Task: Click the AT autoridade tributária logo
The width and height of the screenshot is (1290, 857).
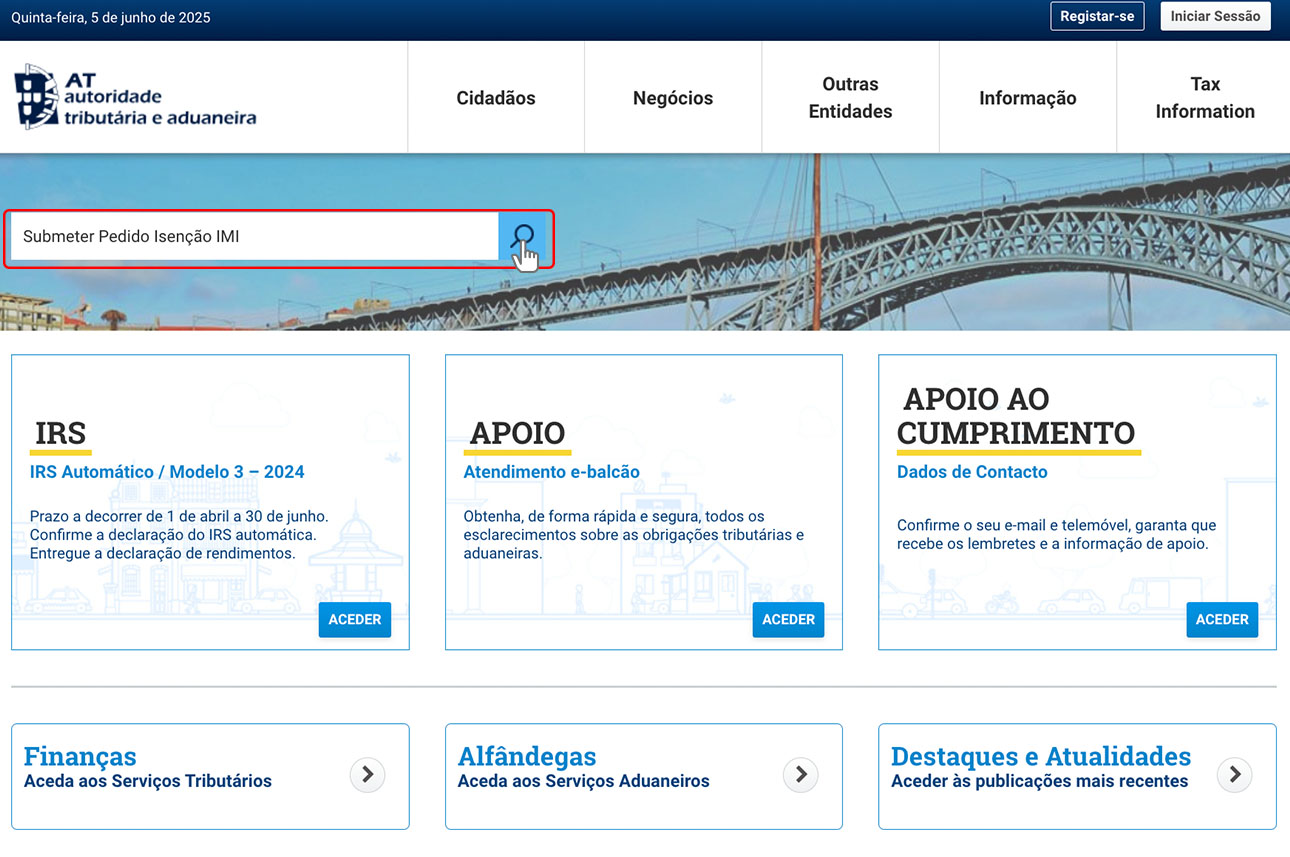Action: [135, 98]
